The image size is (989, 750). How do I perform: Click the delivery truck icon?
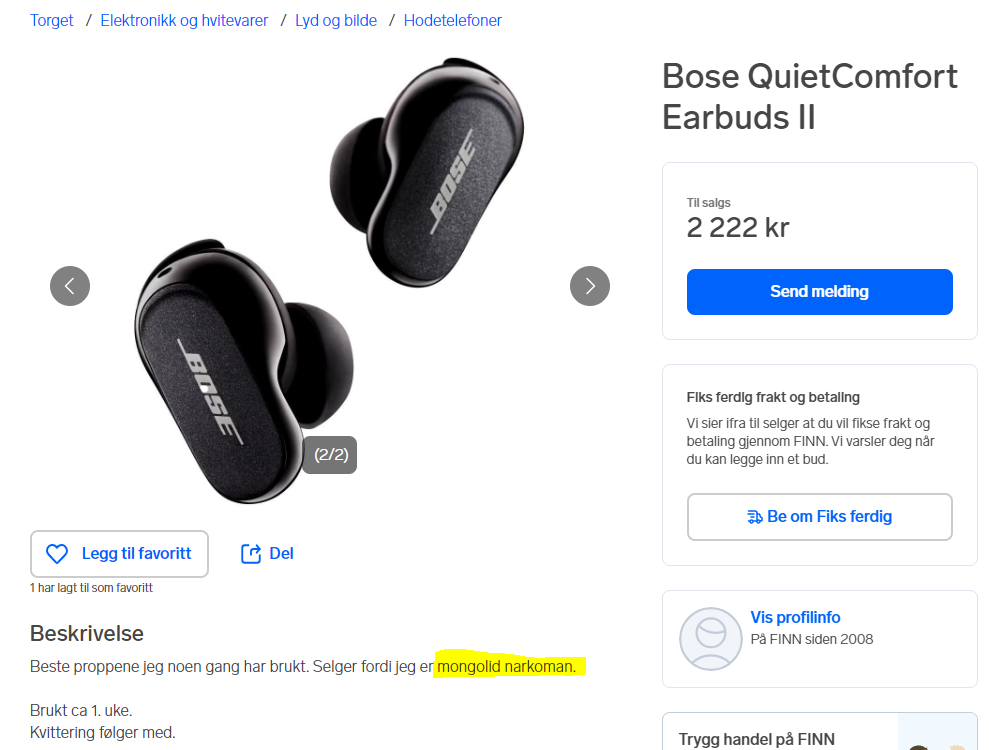pyautogui.click(x=755, y=517)
